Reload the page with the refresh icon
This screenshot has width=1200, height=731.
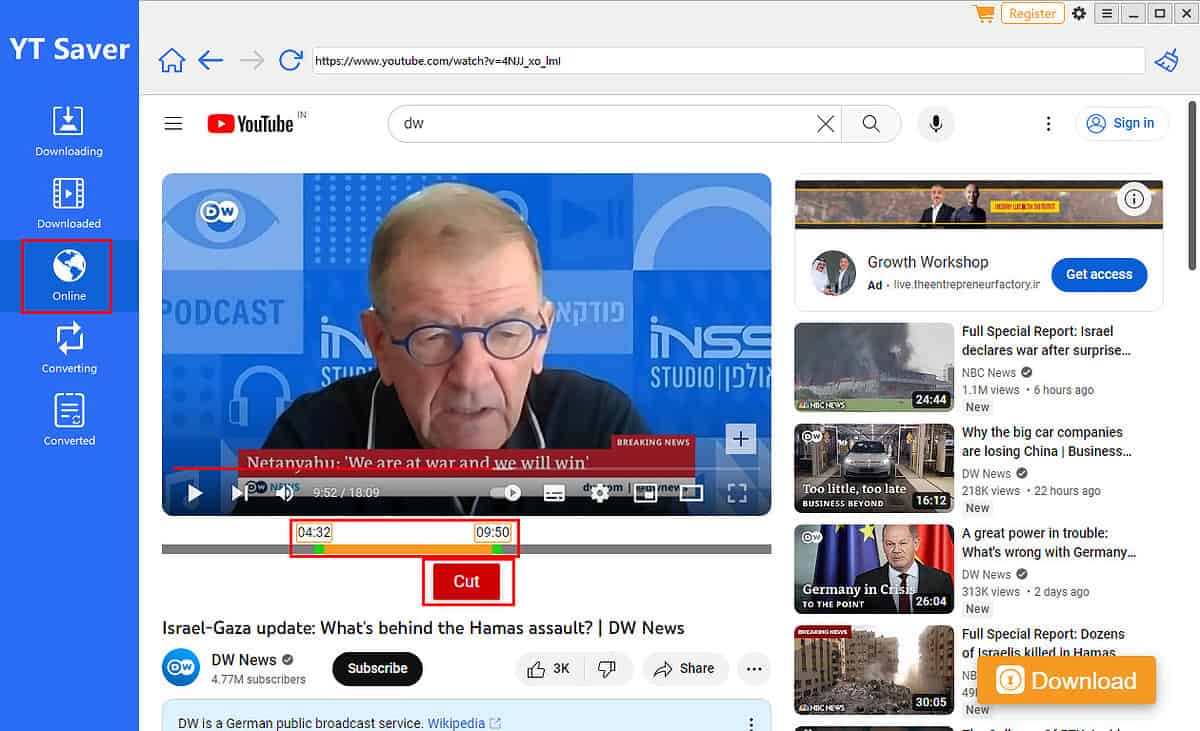[x=290, y=60]
